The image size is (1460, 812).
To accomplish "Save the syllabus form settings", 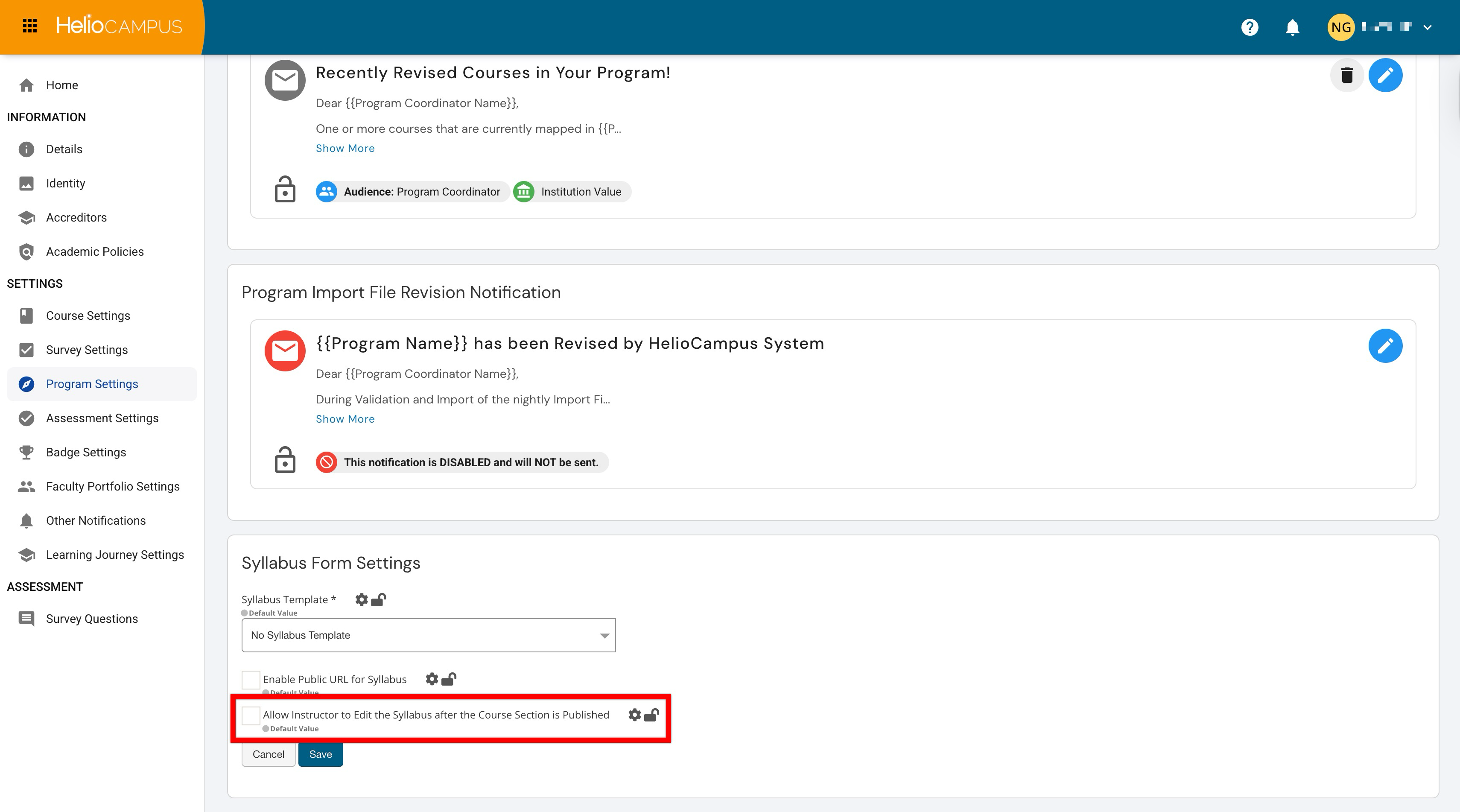I will click(320, 754).
